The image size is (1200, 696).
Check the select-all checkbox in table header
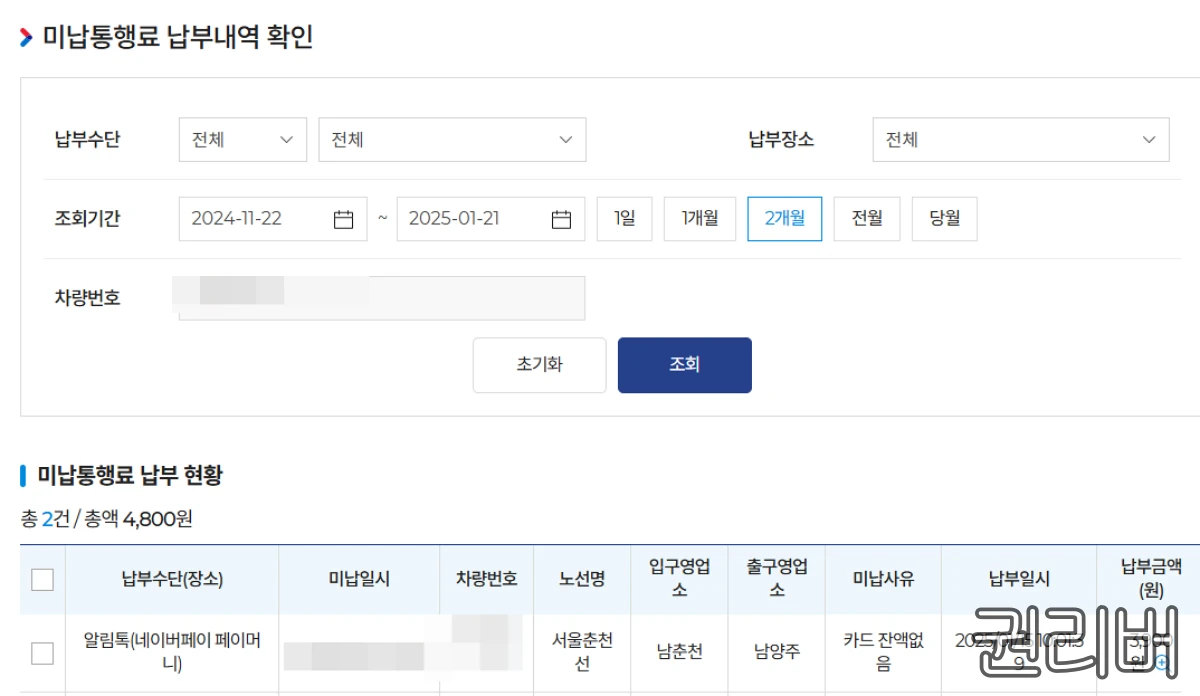(41, 579)
